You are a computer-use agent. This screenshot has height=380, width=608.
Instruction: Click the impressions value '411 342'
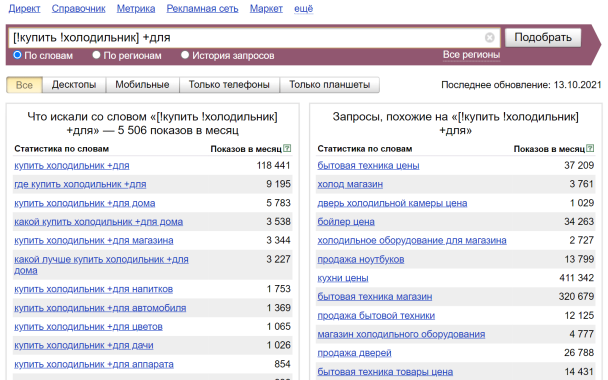(x=577, y=278)
